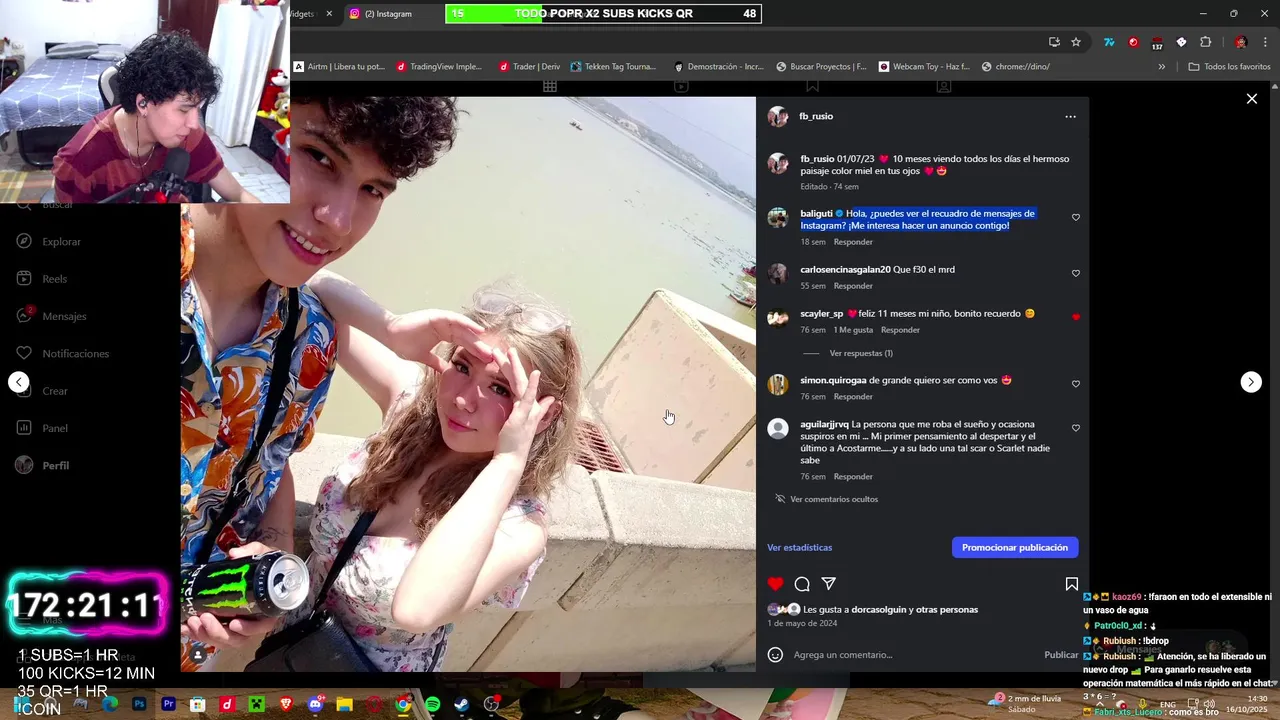This screenshot has height=720, width=1280.
Task: Open Explorar in Instagram sidebar
Action: (x=61, y=242)
